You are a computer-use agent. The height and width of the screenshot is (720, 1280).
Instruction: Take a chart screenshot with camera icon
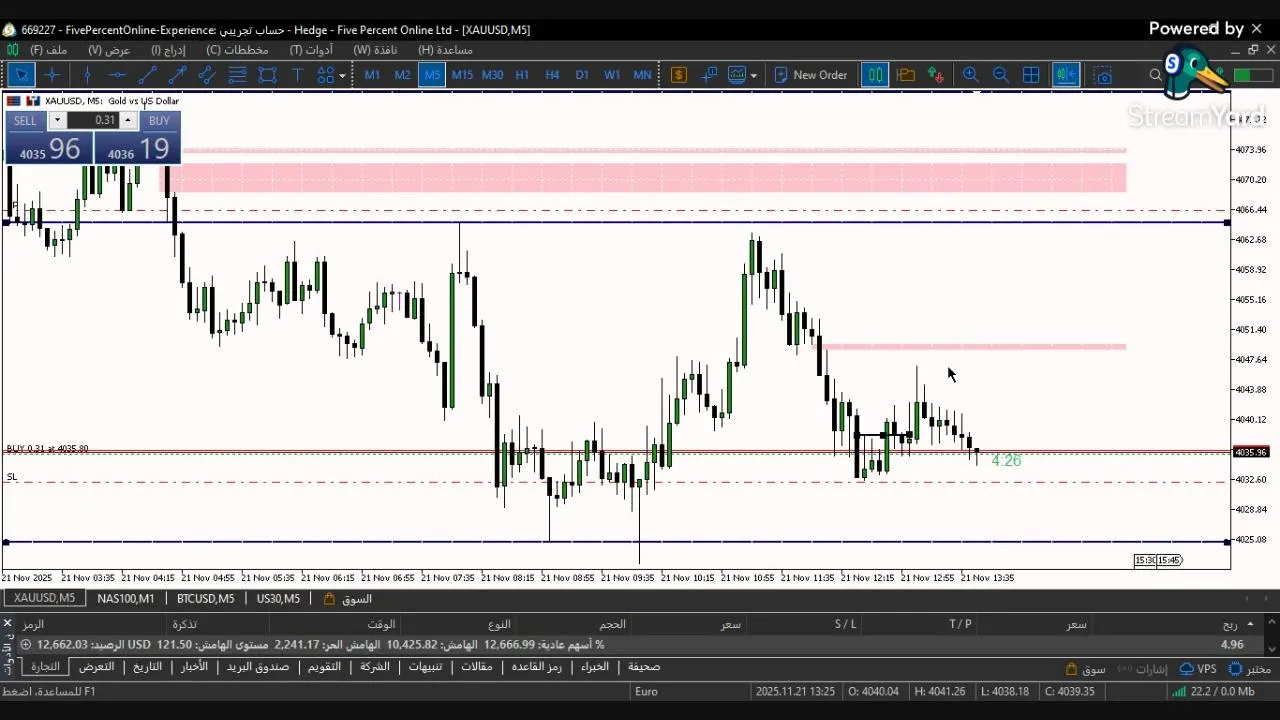[x=1103, y=75]
